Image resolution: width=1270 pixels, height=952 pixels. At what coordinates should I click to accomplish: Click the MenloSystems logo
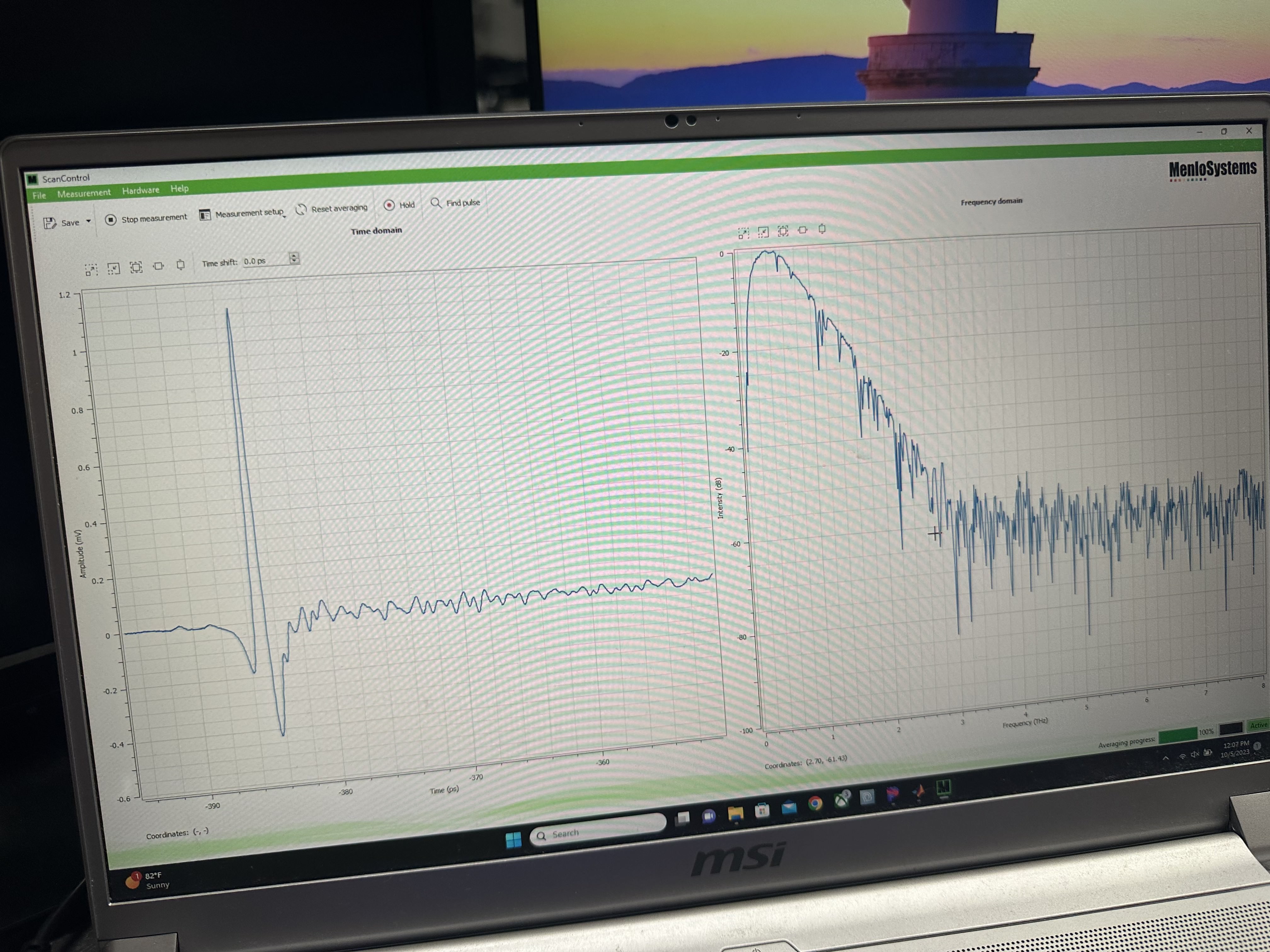pyautogui.click(x=1213, y=170)
